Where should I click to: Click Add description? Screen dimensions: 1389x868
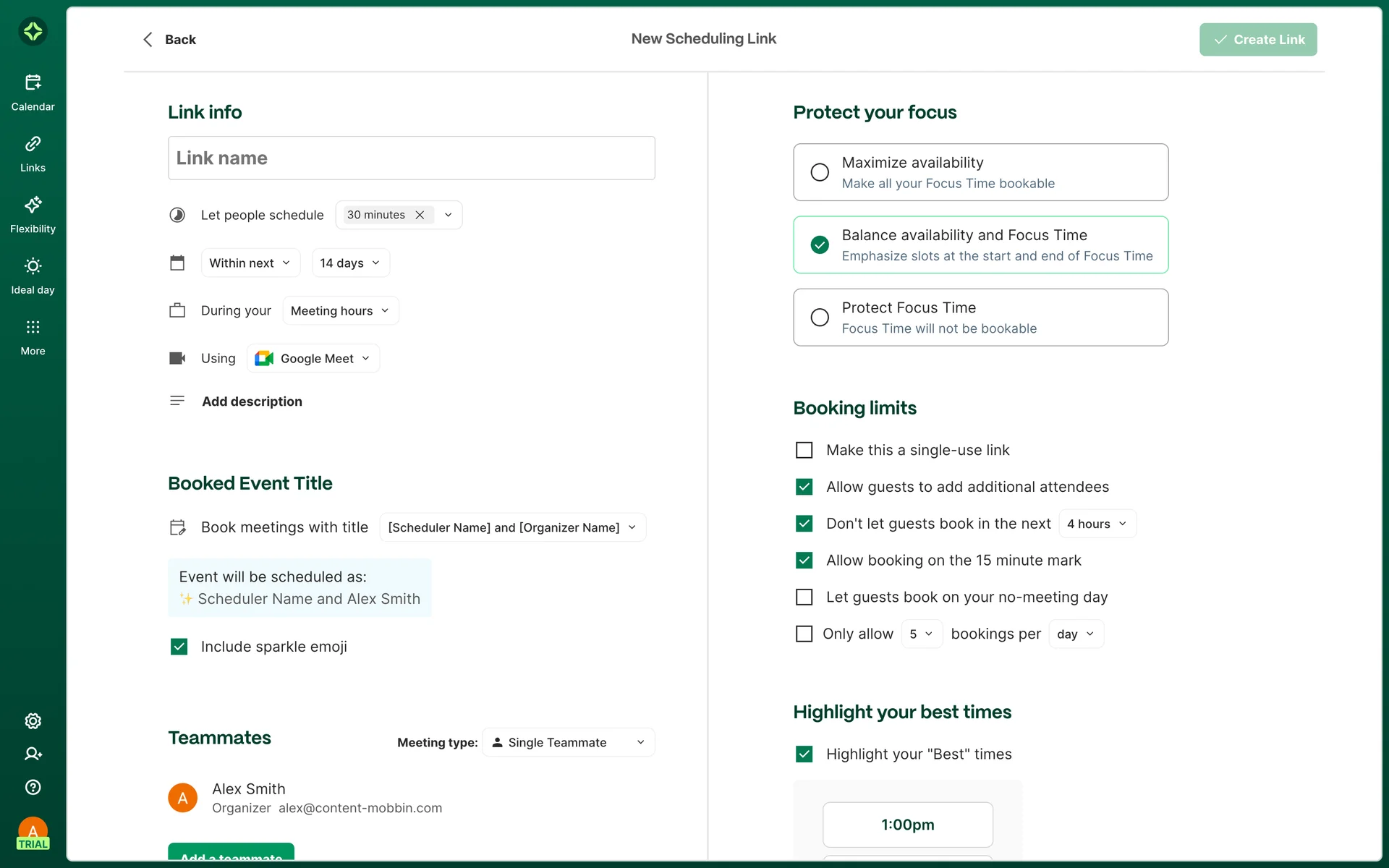pos(252,401)
